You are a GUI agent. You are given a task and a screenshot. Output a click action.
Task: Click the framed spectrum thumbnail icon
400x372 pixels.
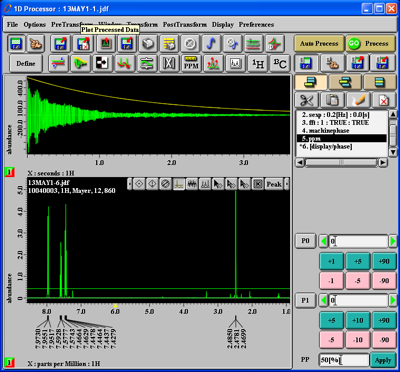click(x=235, y=63)
